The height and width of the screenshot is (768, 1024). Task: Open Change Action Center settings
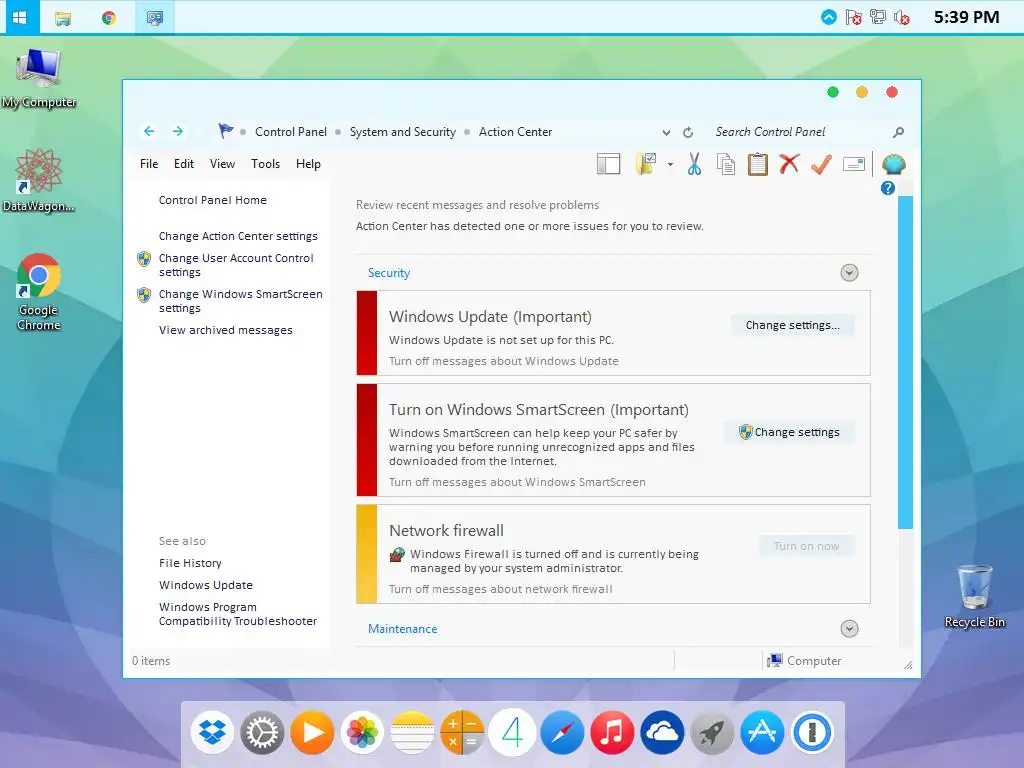(238, 236)
